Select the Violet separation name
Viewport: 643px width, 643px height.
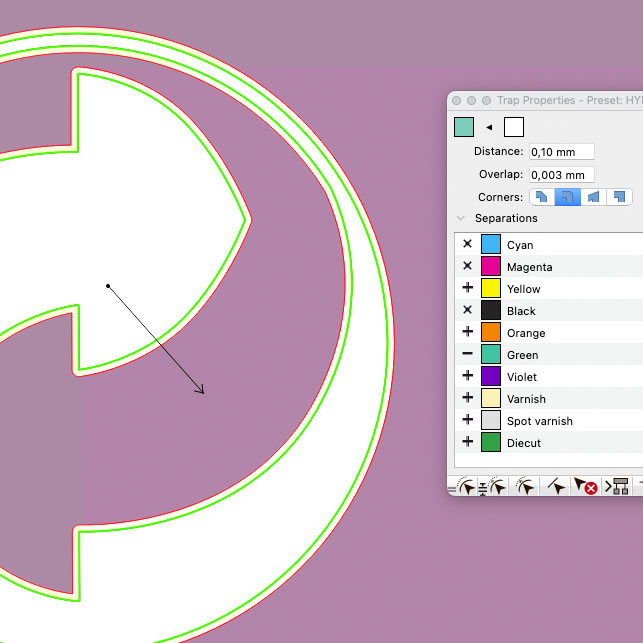click(522, 377)
